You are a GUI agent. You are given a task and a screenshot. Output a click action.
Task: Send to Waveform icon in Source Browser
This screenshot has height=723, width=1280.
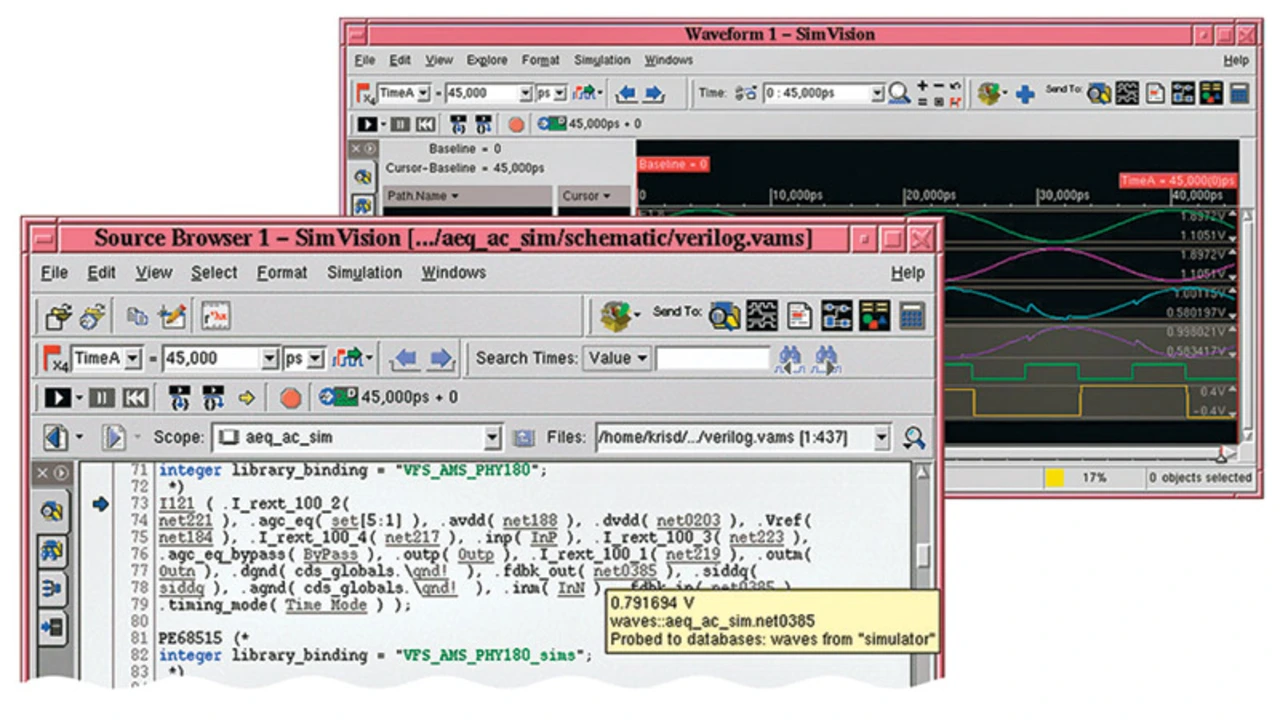click(x=762, y=316)
